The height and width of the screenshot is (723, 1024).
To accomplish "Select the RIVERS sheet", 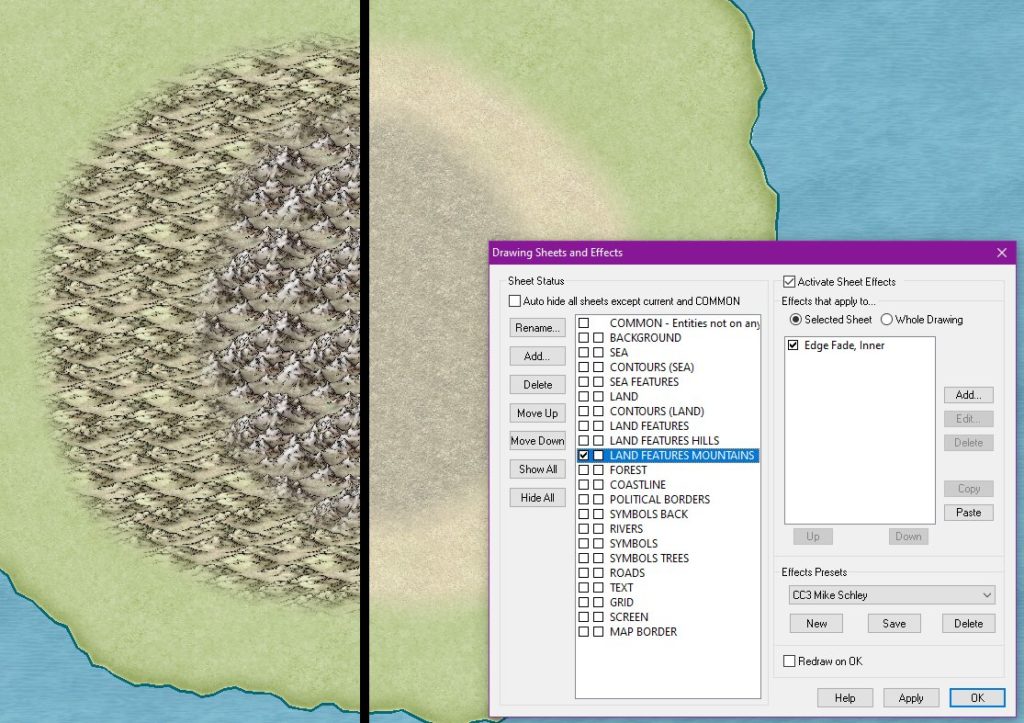I will pyautogui.click(x=628, y=528).
